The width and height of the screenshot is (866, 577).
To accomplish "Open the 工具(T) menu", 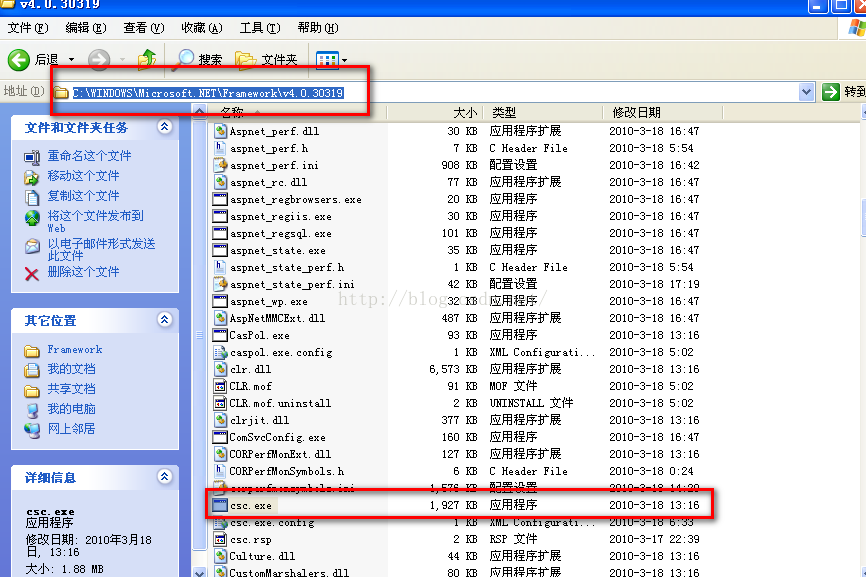I will pyautogui.click(x=260, y=28).
